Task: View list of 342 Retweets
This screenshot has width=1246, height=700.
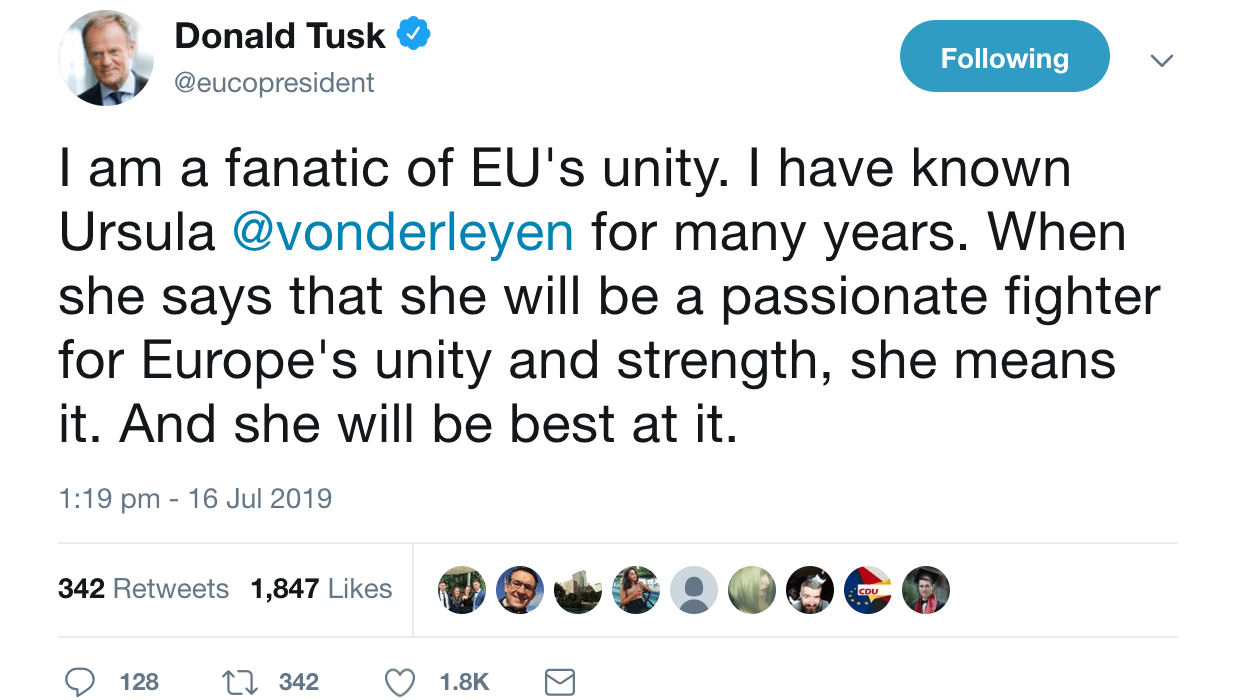Action: pos(143,589)
